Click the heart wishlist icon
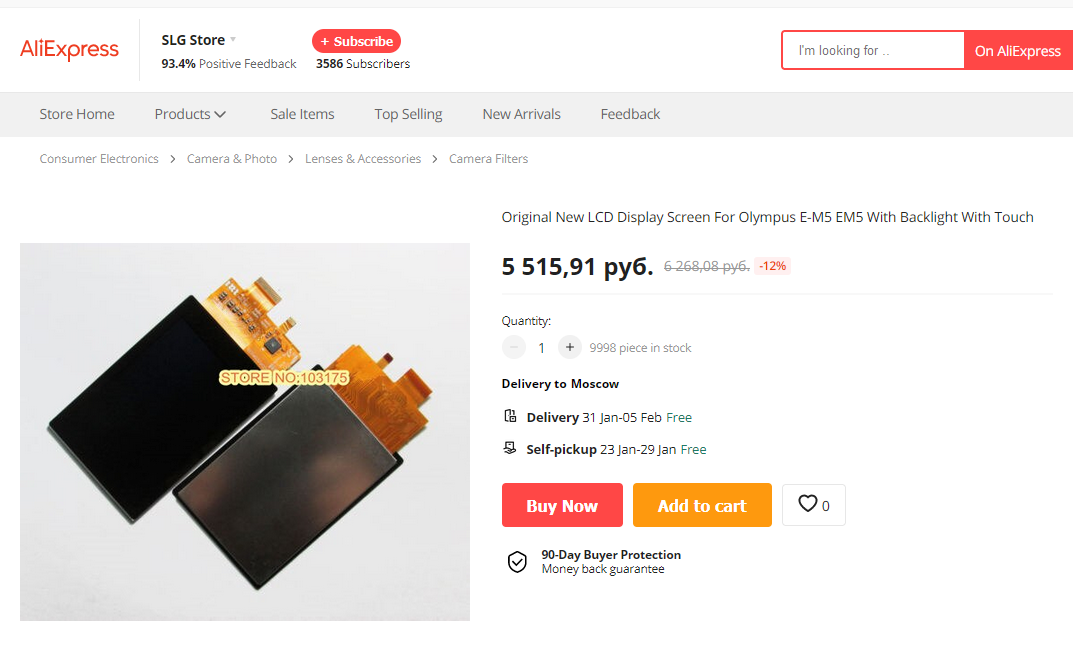Image resolution: width=1073 pixels, height=649 pixels. (808, 504)
